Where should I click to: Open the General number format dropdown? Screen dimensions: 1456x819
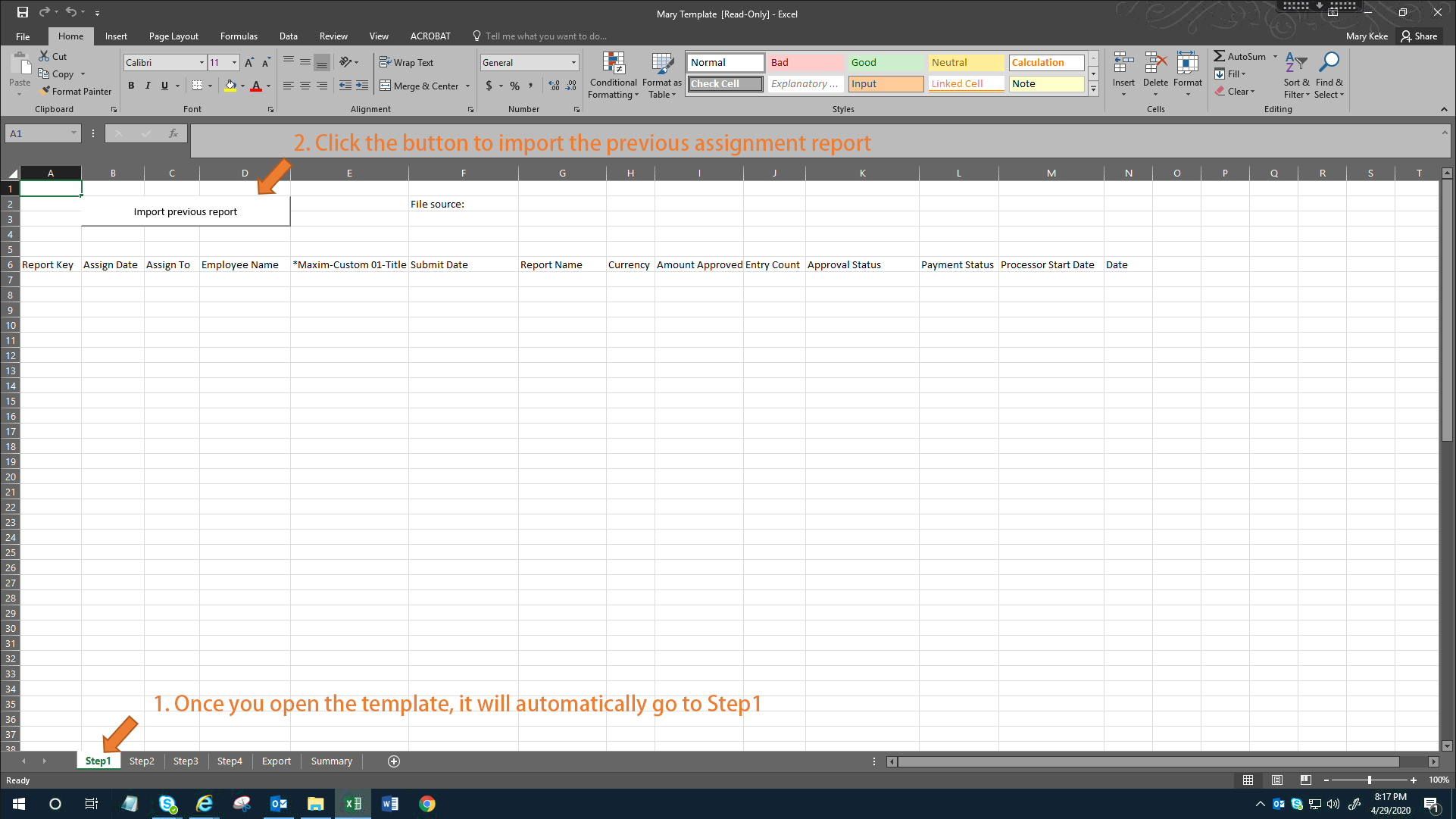coord(573,63)
